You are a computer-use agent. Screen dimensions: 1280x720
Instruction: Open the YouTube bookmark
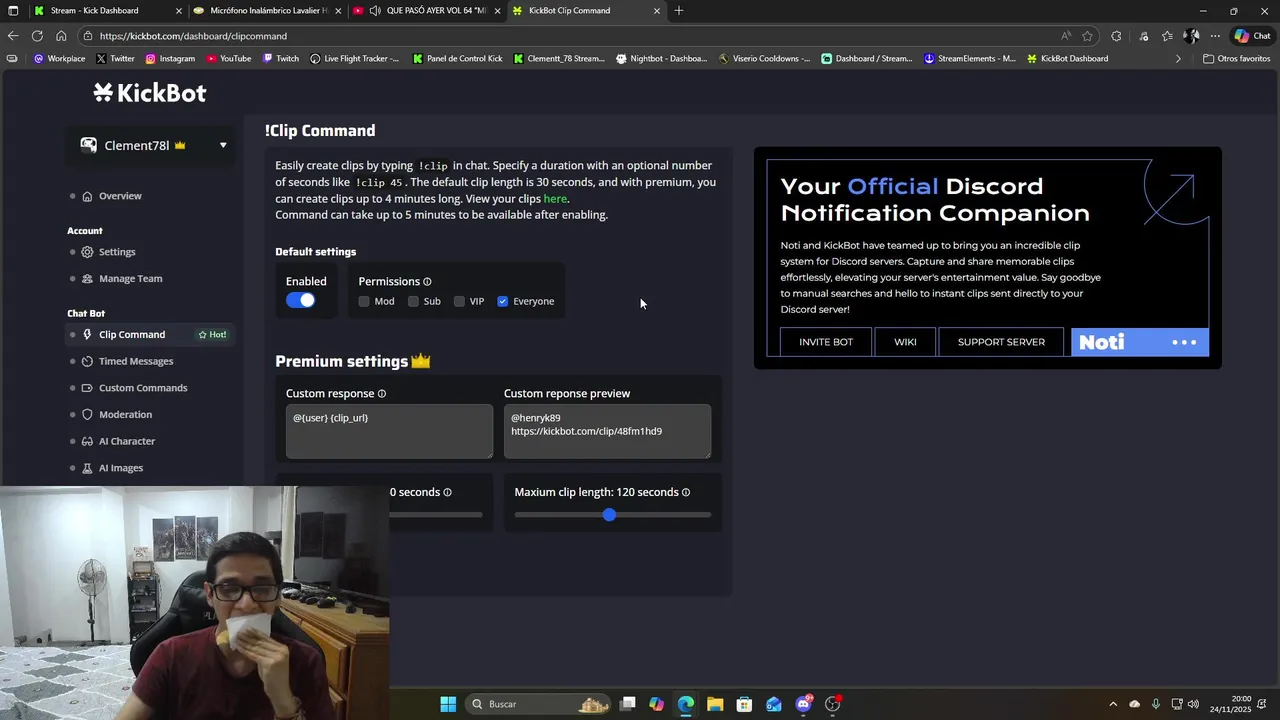(x=228, y=59)
